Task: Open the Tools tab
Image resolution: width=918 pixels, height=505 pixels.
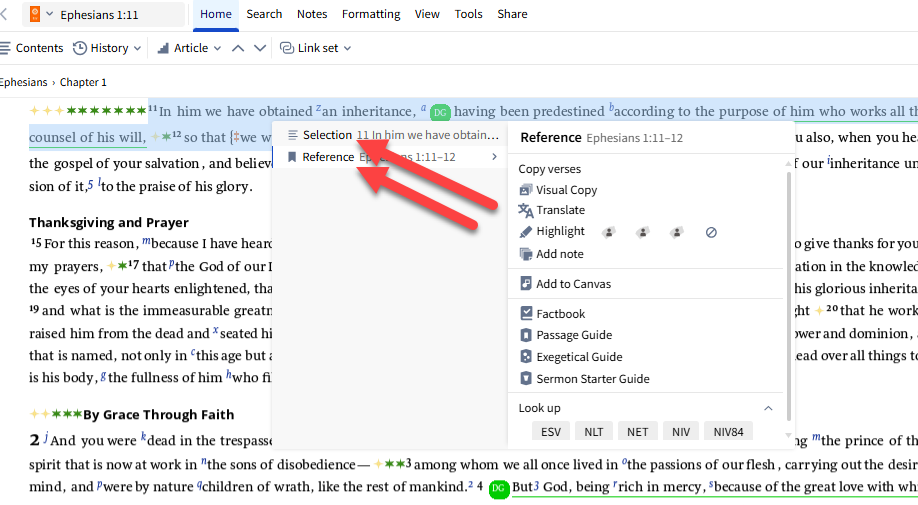Action: (468, 14)
